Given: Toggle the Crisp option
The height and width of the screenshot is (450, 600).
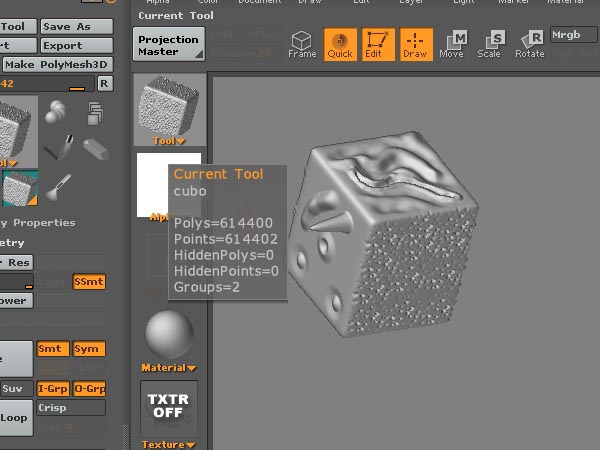Looking at the screenshot, I should point(71,408).
